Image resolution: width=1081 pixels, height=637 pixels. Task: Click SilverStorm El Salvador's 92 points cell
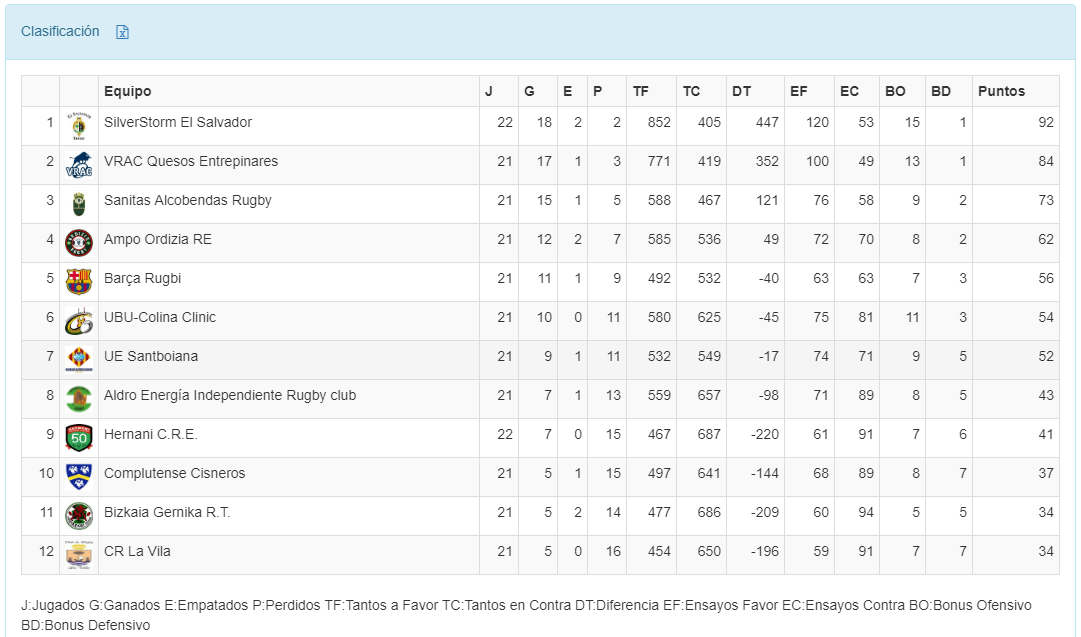coord(1046,122)
